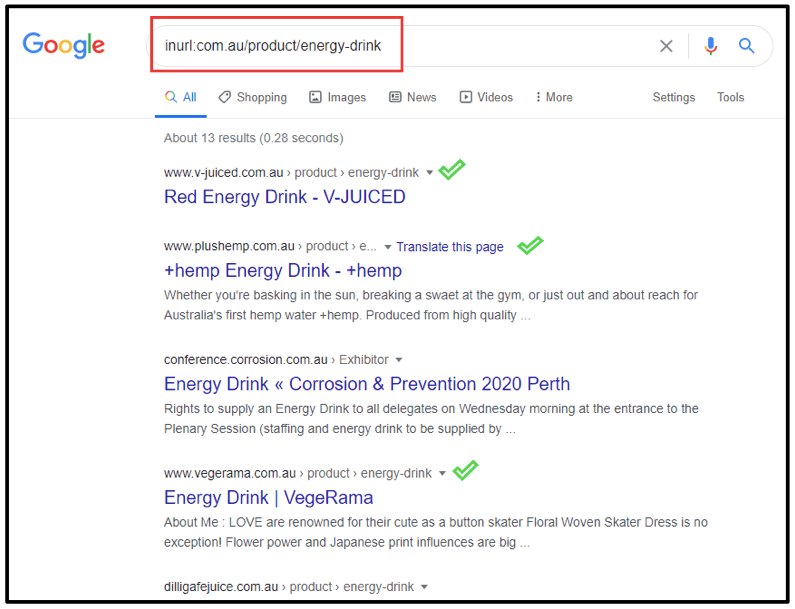Screen dimensions: 795x609
Task: Click the Corrosion conference result snippet
Action: click(431, 419)
